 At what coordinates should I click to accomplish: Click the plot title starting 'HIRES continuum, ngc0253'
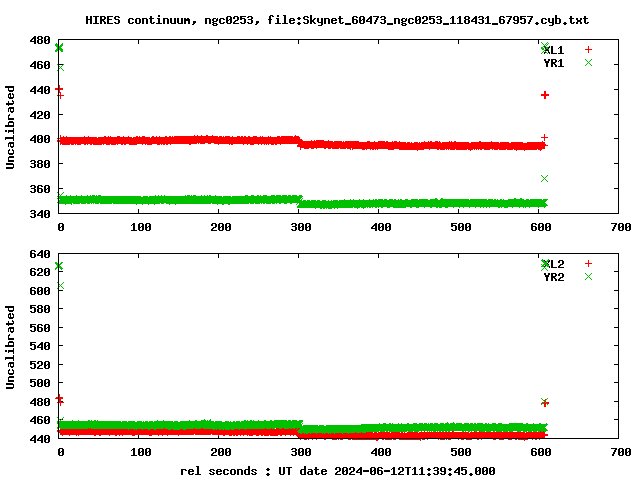pyautogui.click(x=337, y=20)
